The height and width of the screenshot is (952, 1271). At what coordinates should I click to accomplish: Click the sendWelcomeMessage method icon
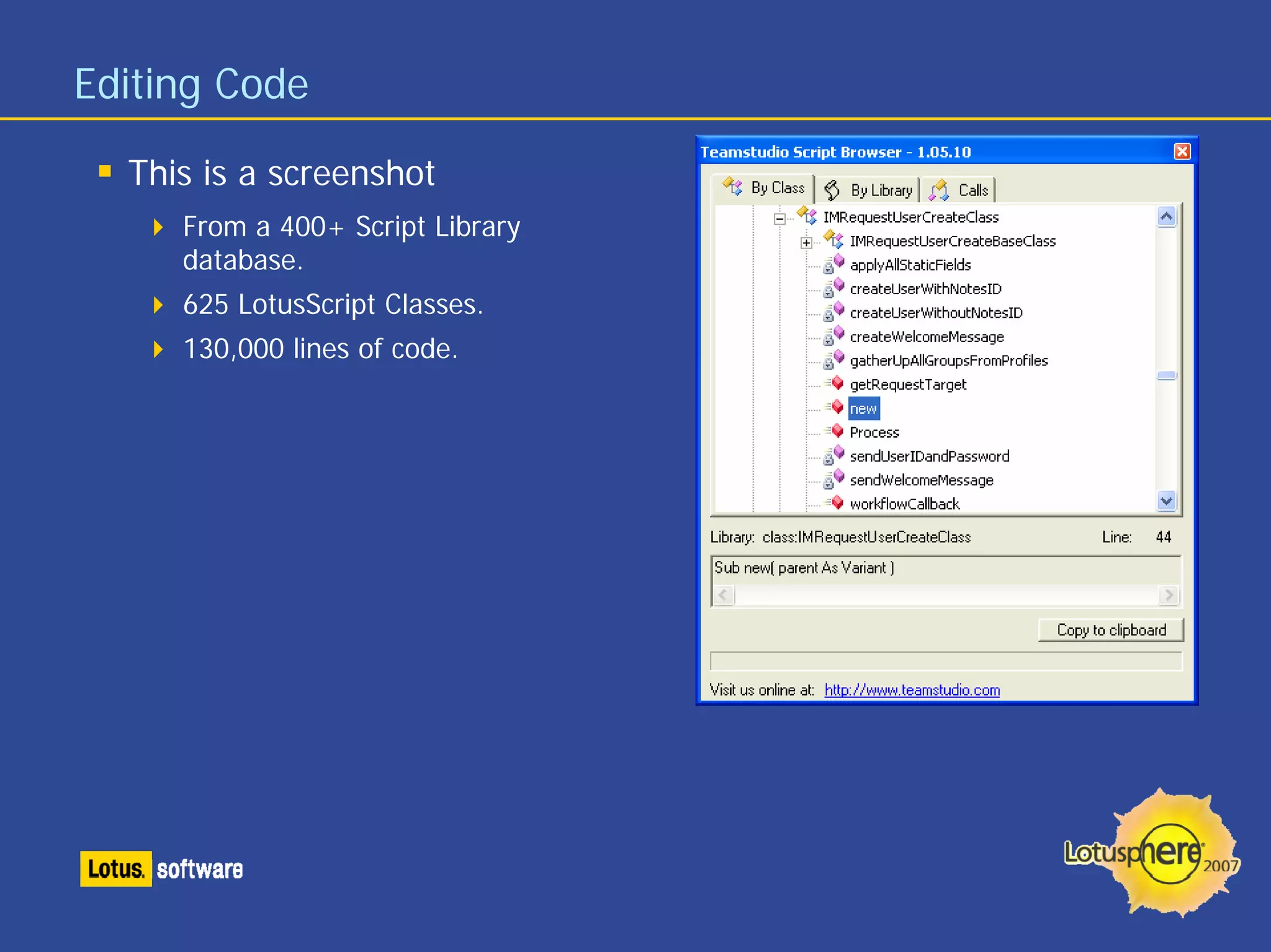833,479
